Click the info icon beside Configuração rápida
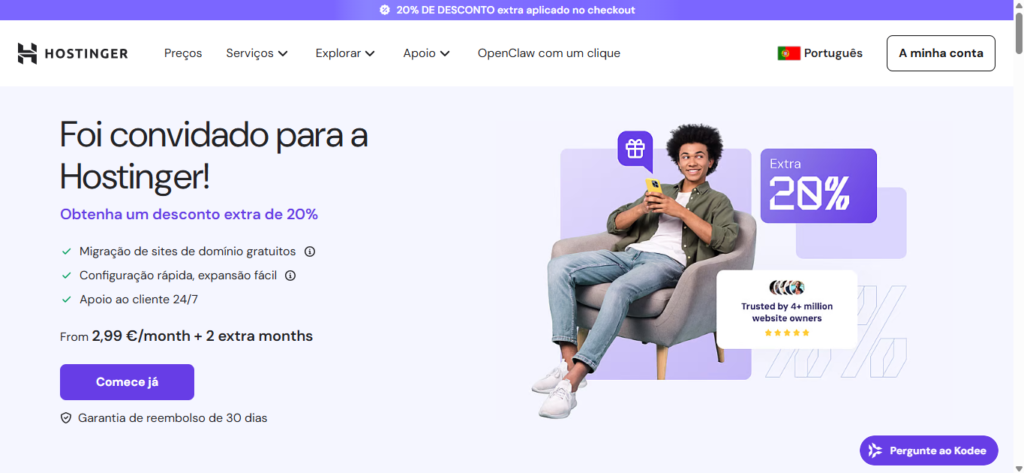 [x=291, y=276]
